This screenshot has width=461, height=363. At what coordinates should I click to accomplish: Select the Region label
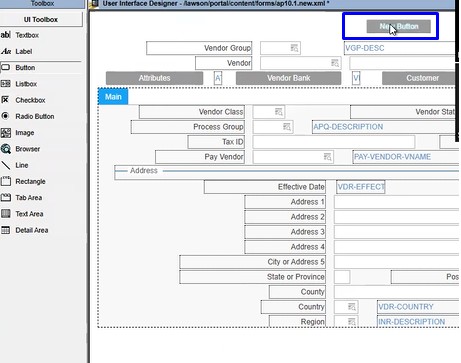(297, 322)
